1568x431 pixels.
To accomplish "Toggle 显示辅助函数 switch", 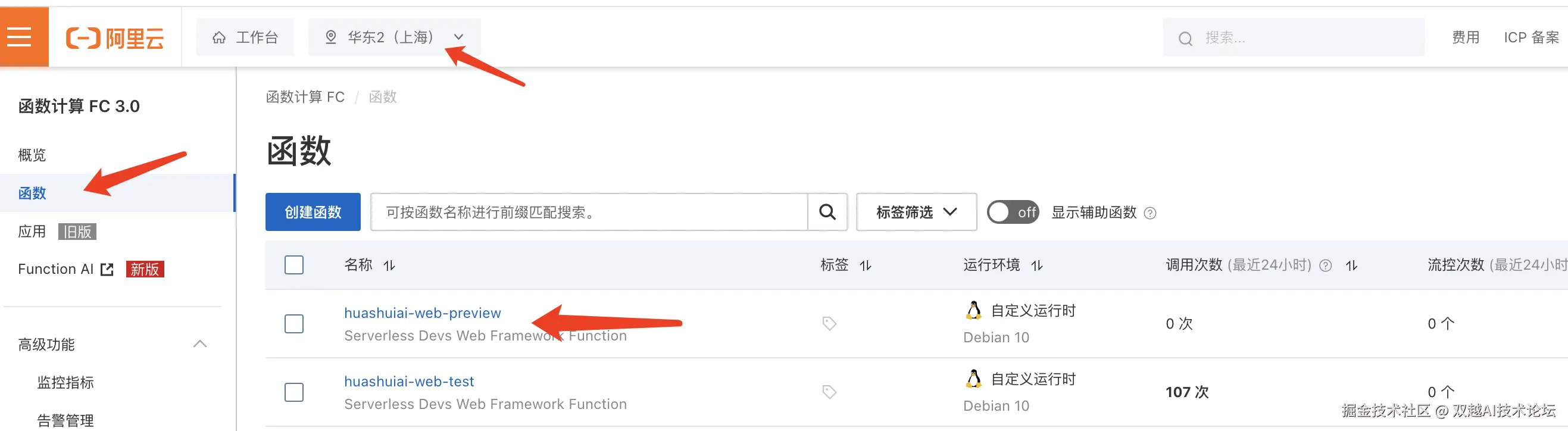I will coord(1012,212).
